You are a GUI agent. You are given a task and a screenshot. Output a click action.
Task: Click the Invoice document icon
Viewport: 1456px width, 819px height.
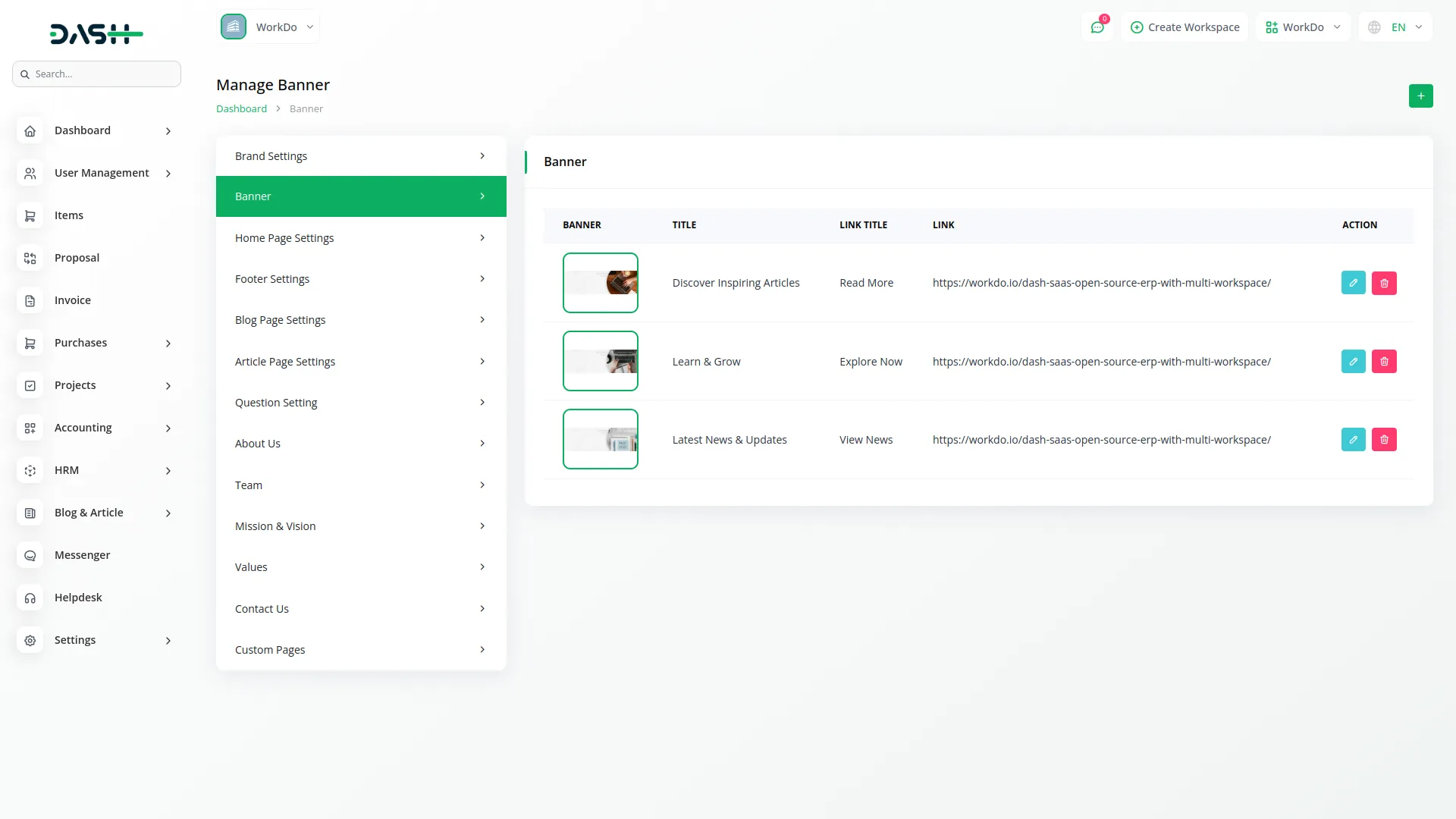point(30,301)
